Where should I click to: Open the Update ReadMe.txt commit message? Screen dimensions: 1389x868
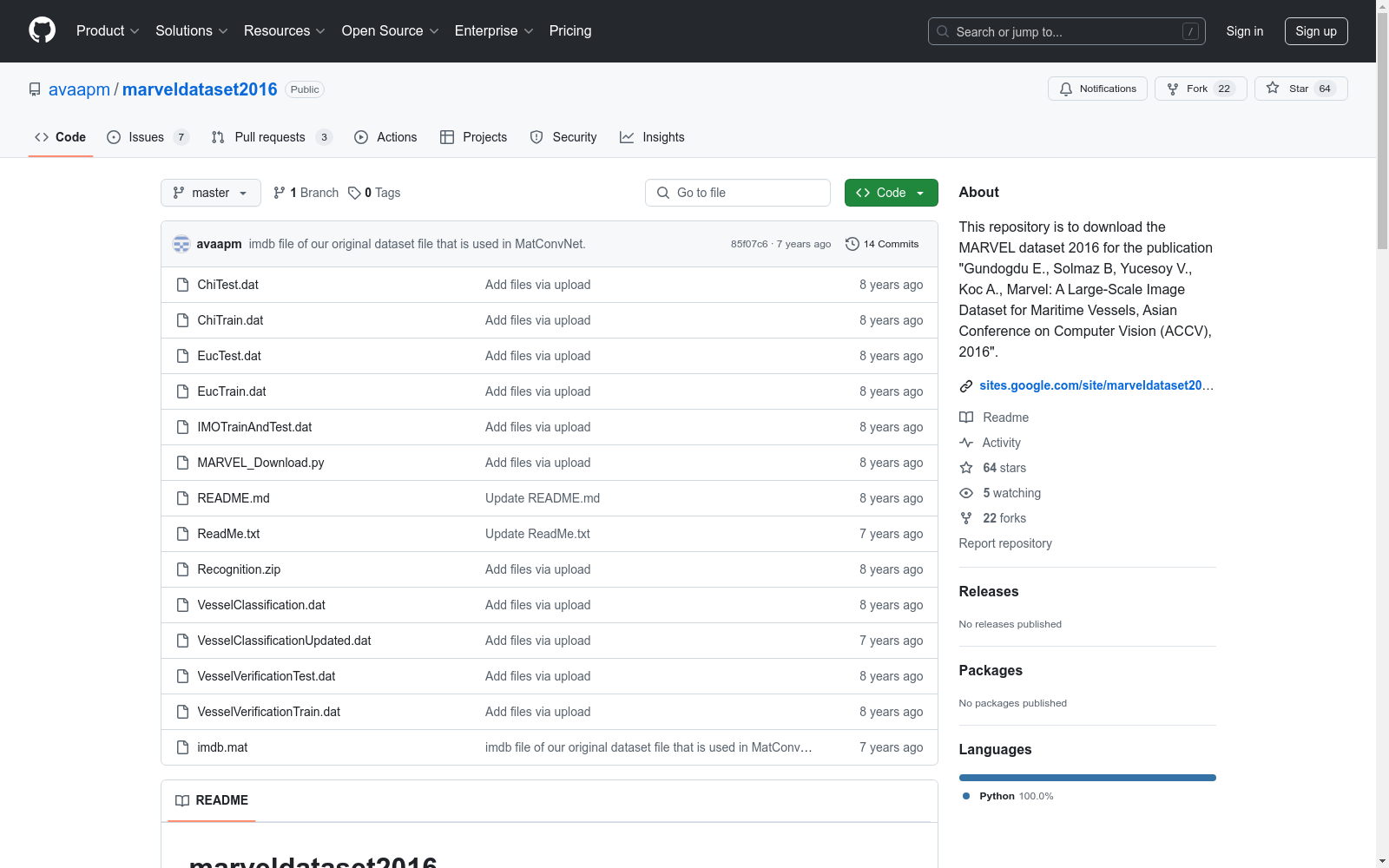[537, 534]
